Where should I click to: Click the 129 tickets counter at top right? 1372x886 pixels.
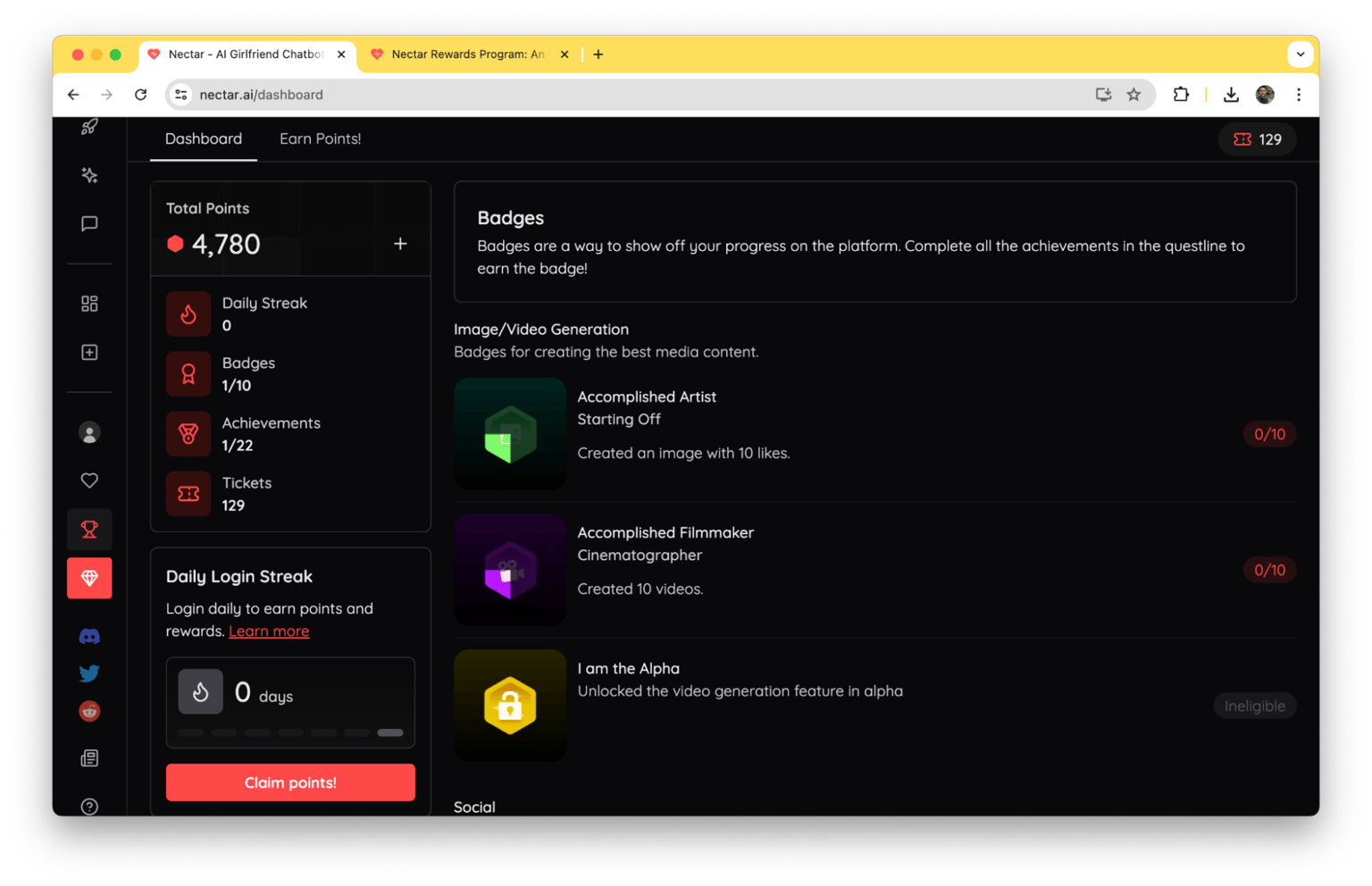point(1258,139)
